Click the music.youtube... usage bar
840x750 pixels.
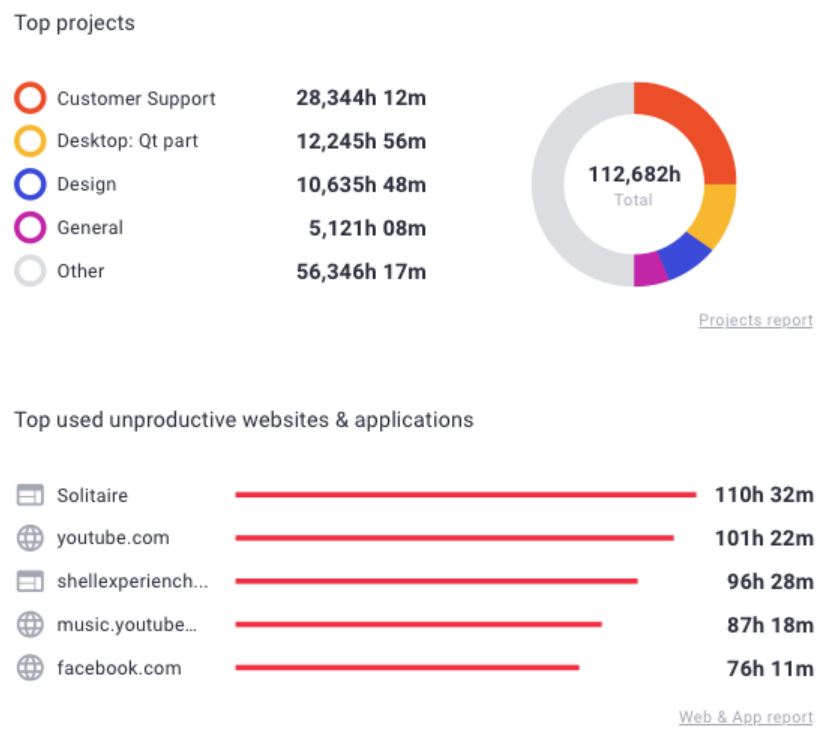[418, 625]
